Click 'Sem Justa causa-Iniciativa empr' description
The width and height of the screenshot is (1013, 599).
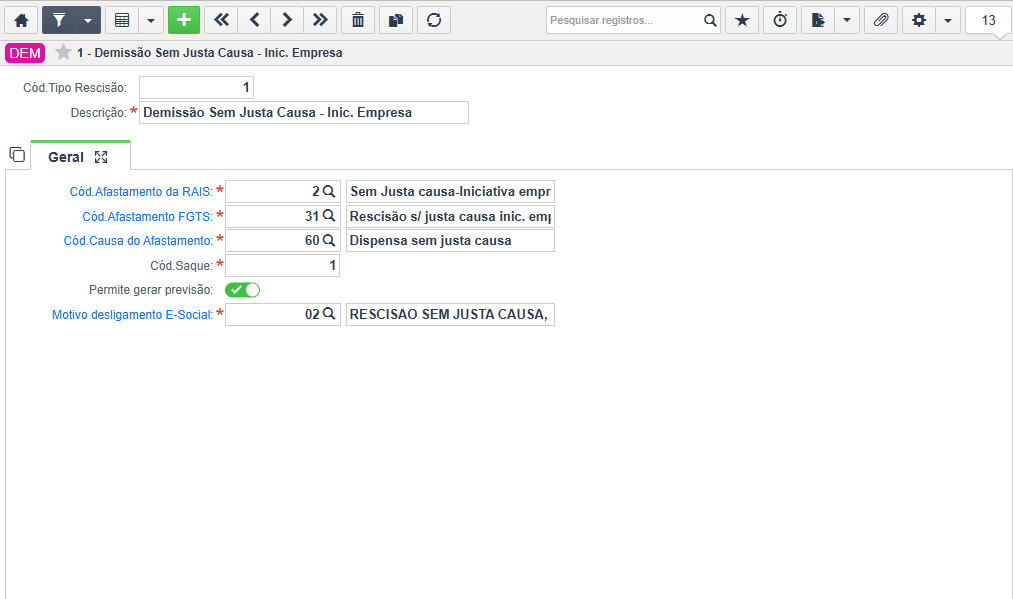tap(450, 191)
